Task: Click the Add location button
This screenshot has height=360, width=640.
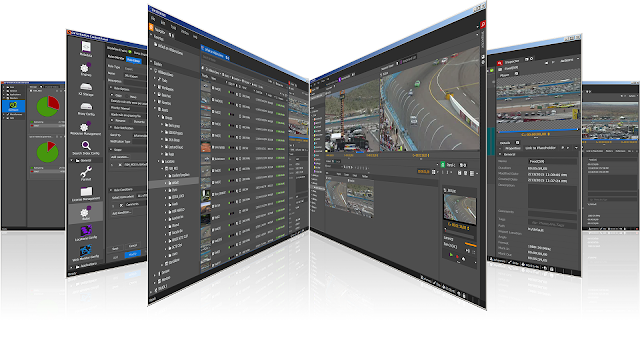Action: point(120,157)
